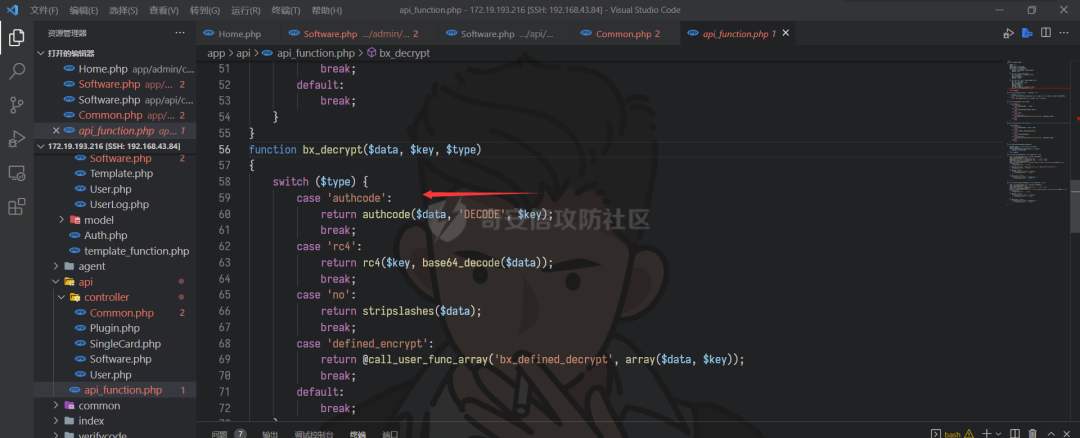1080x438 pixels.
Task: Open the Source Control view
Action: click(17, 105)
